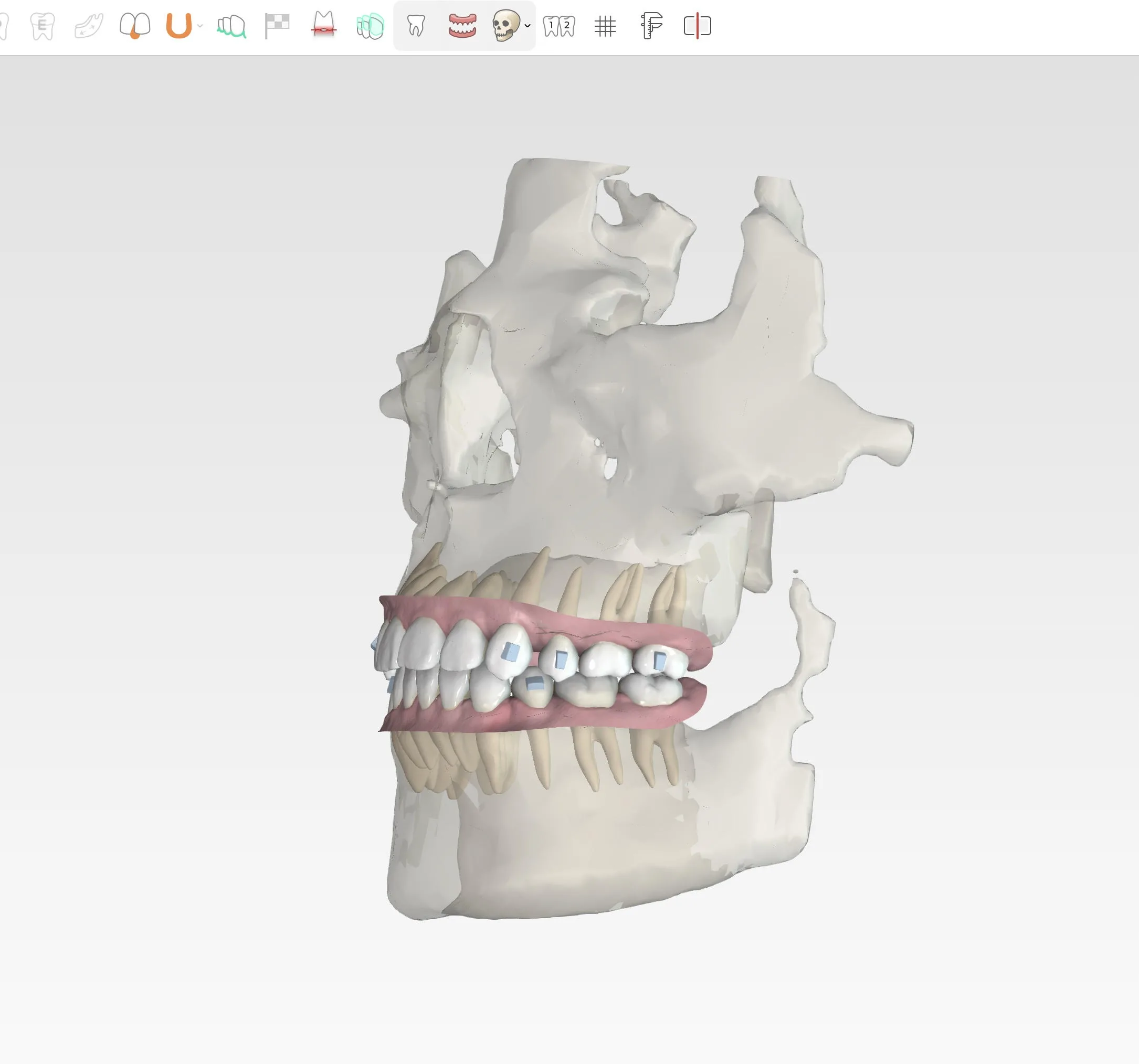The image size is (1139, 1064).
Task: Click blue attachment on upper back molar
Action: tap(661, 662)
